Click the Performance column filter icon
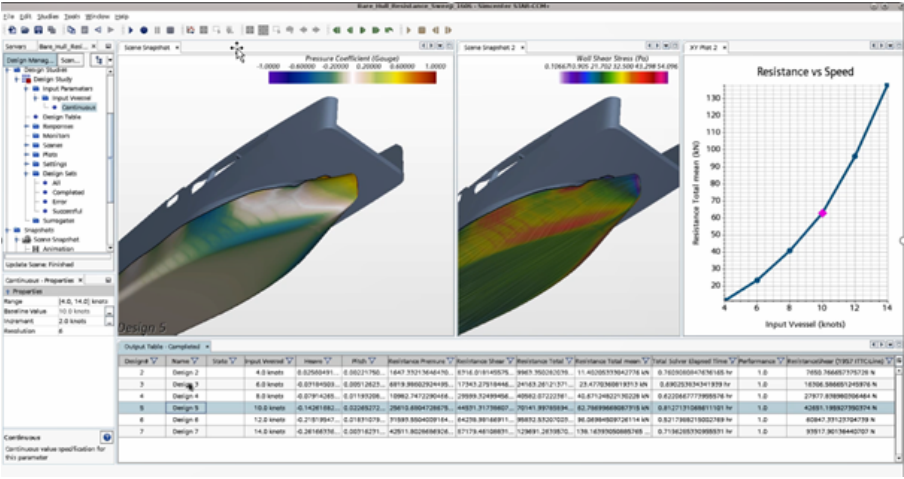 click(x=780, y=361)
